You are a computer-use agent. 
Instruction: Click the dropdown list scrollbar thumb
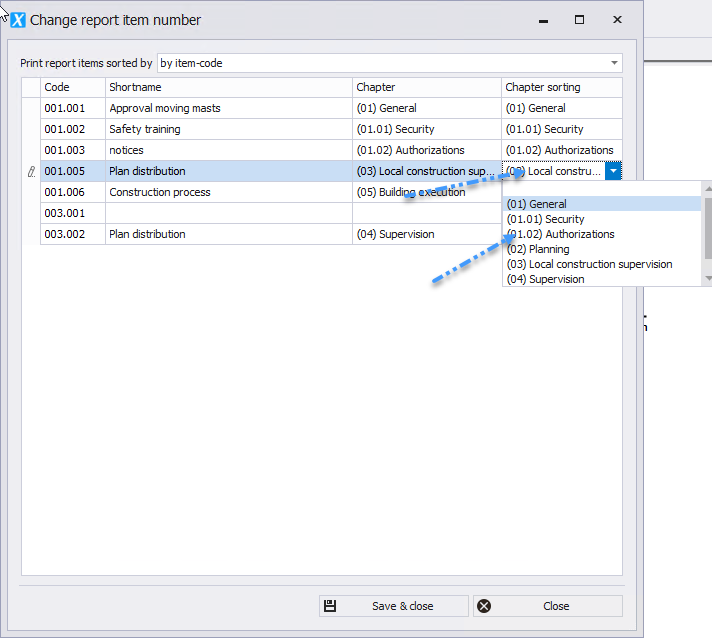click(x=708, y=227)
